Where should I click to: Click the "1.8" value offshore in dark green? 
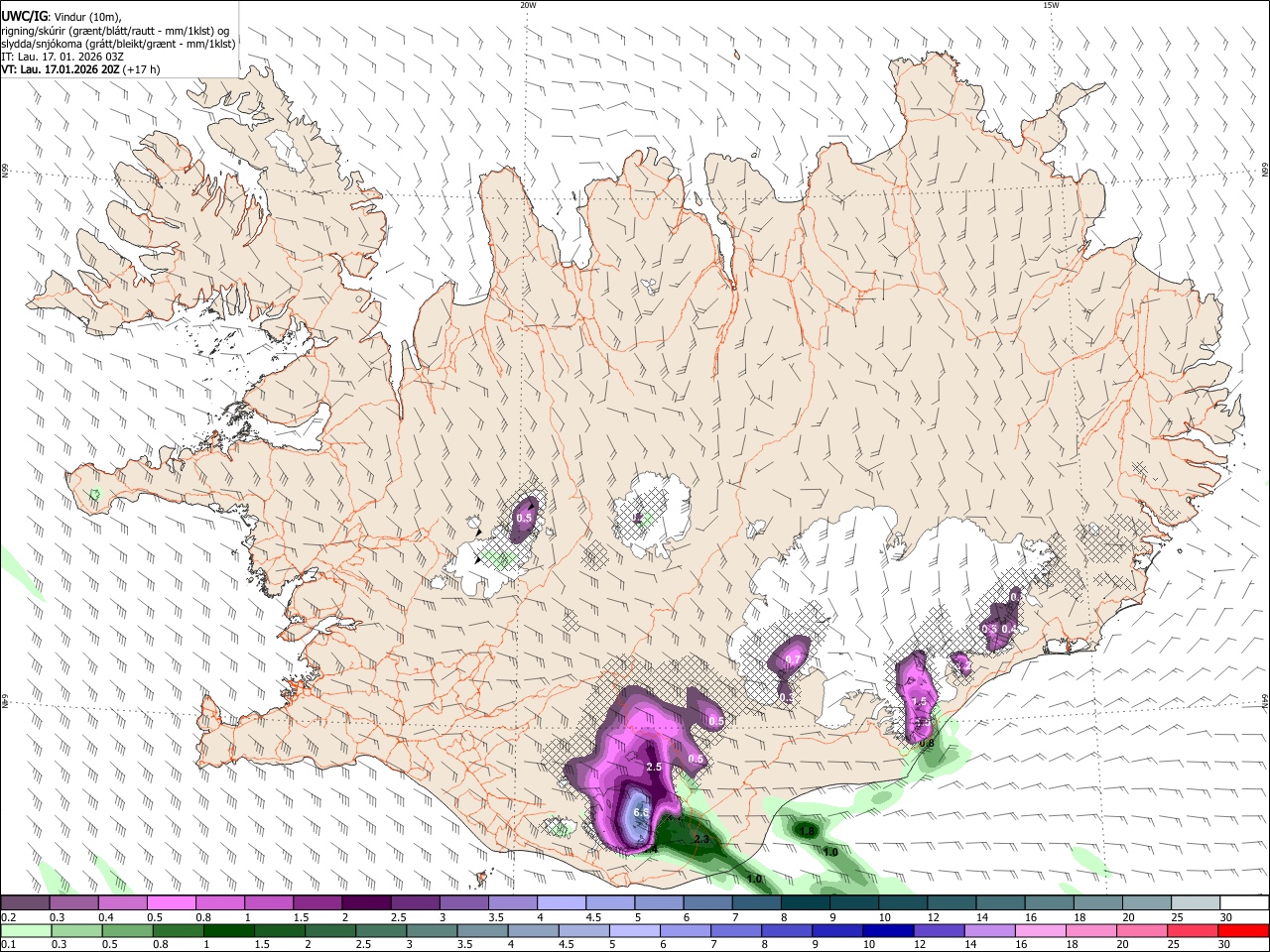click(x=807, y=831)
